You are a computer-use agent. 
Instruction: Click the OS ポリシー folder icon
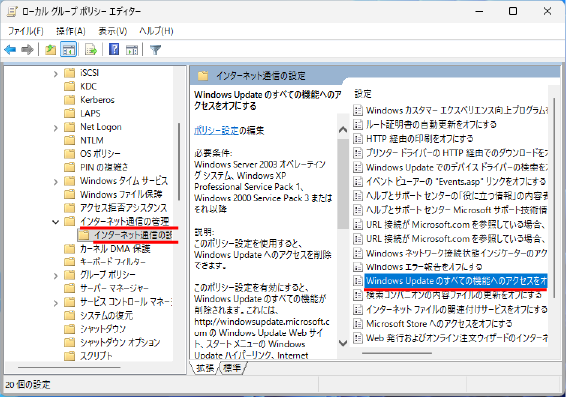point(69,154)
